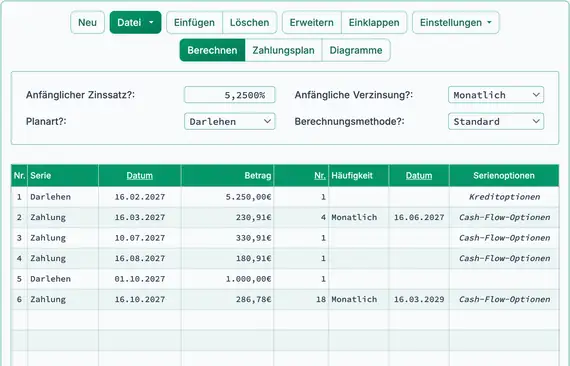Click the first Datum column header link

click(x=140, y=176)
